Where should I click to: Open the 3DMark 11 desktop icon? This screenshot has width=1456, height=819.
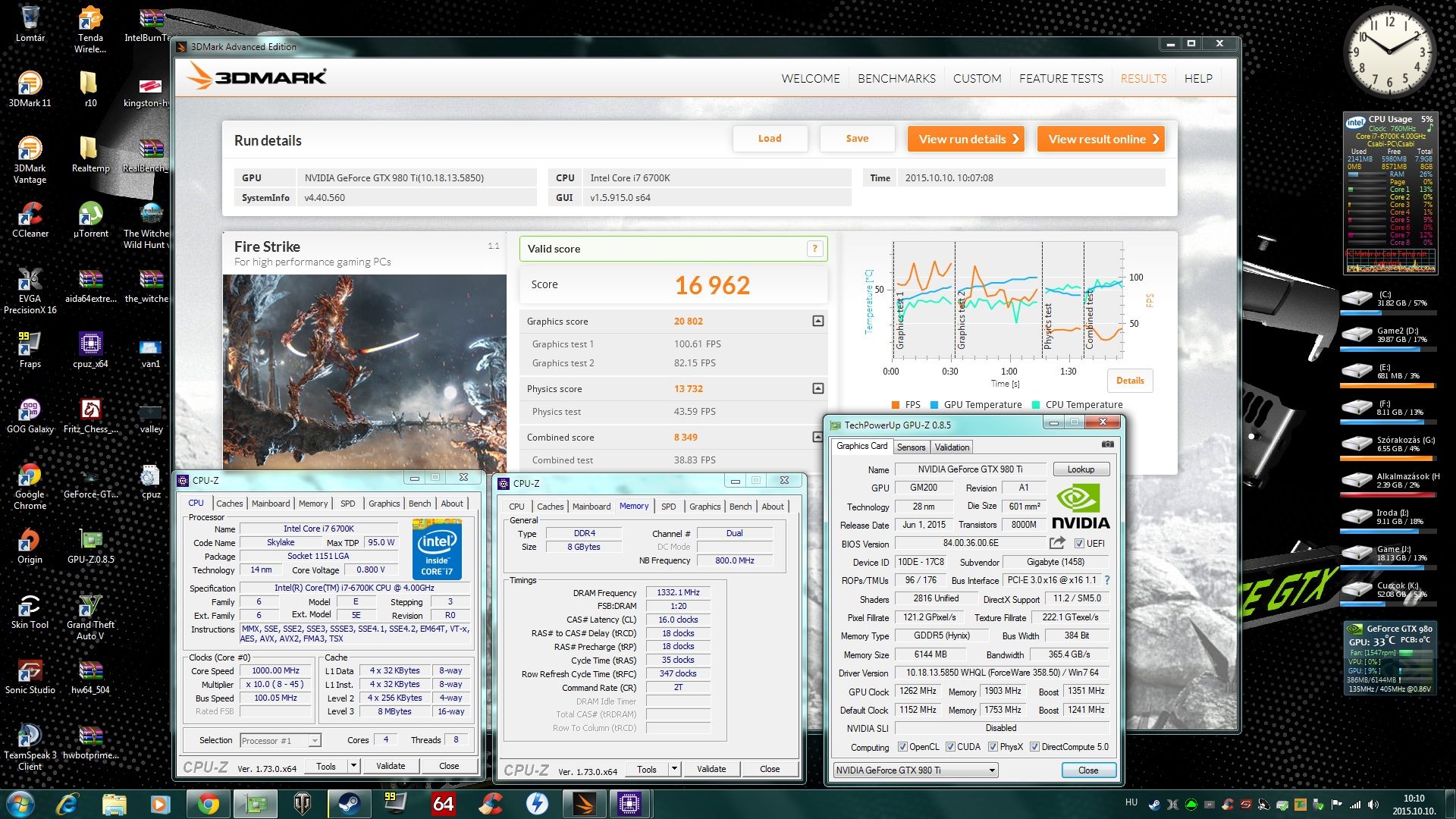(x=30, y=89)
